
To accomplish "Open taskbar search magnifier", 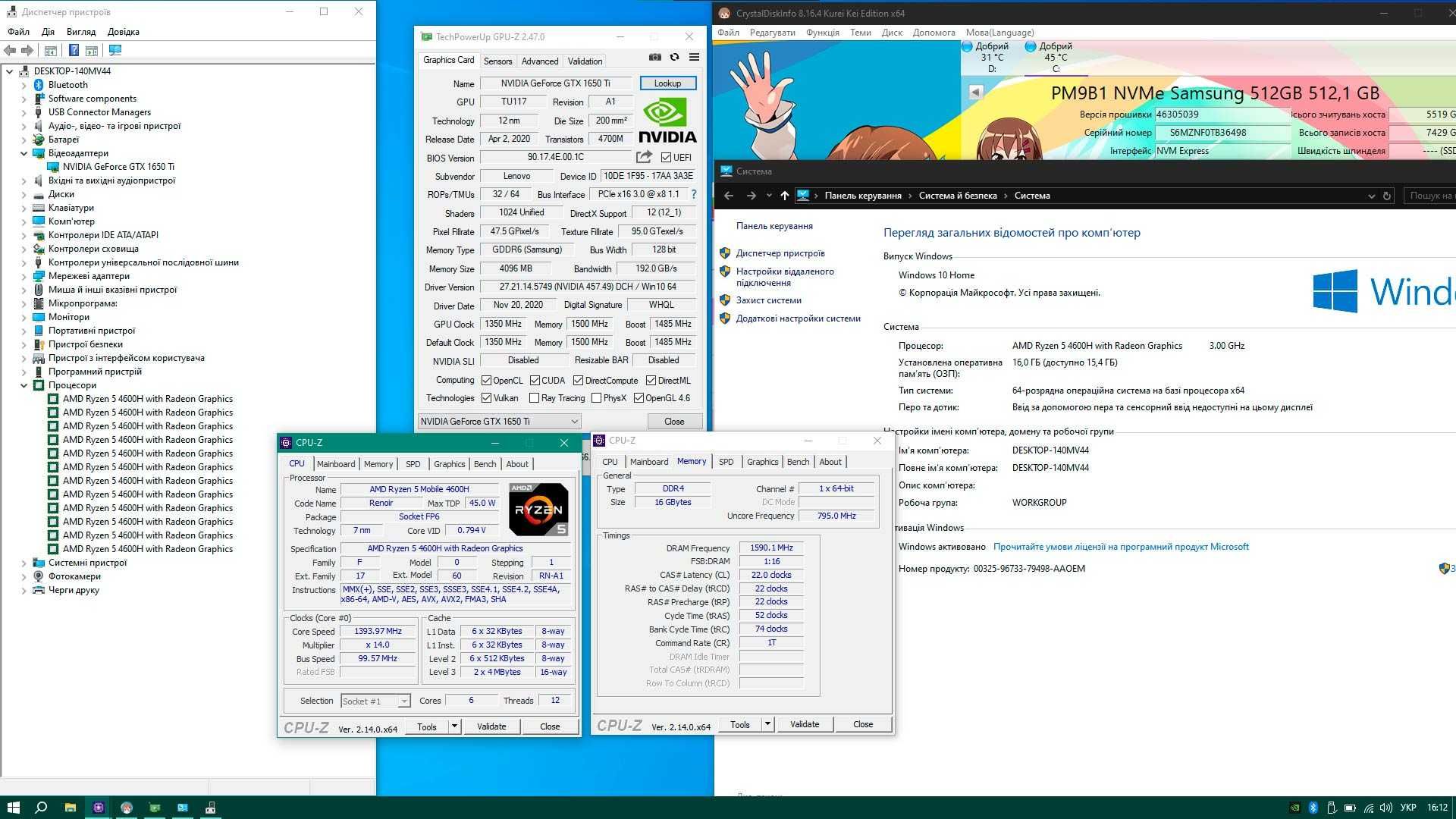I will click(x=42, y=808).
